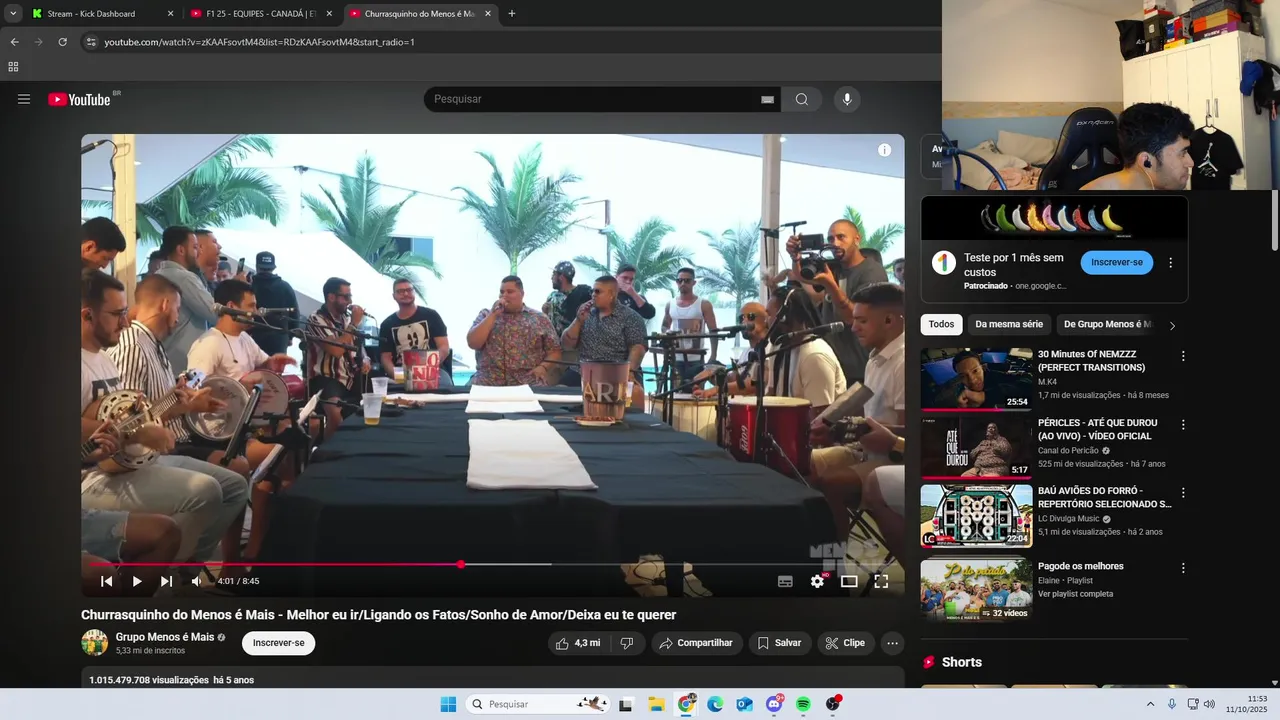This screenshot has width=1280, height=720.
Task: Open more actions ellipsis below video
Action: pyautogui.click(x=893, y=643)
